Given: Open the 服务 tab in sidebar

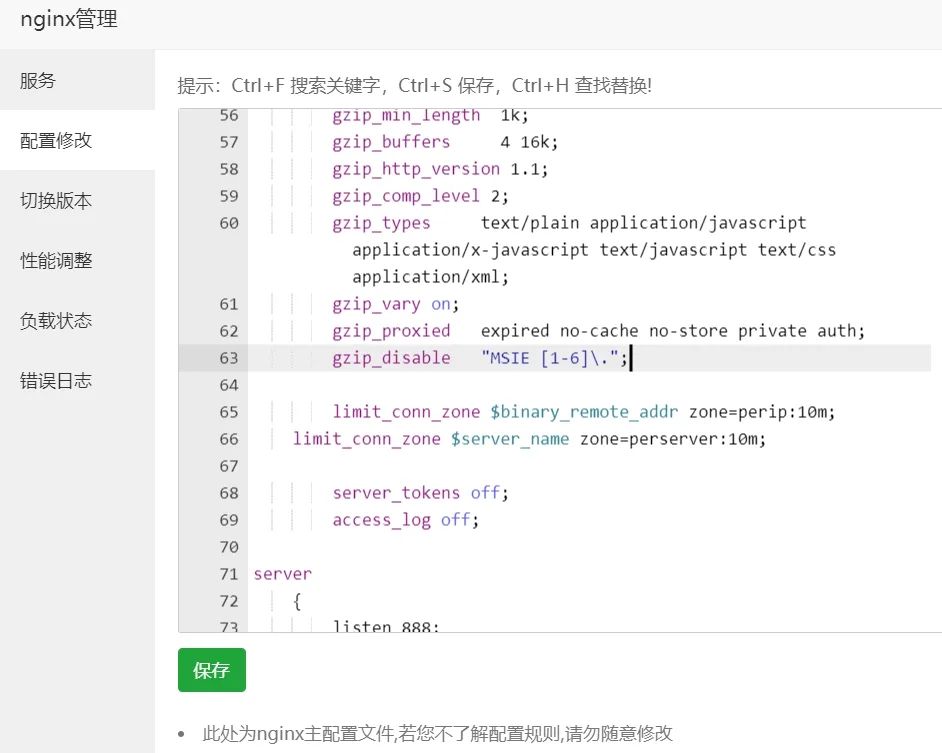Looking at the screenshot, I should 38,81.
